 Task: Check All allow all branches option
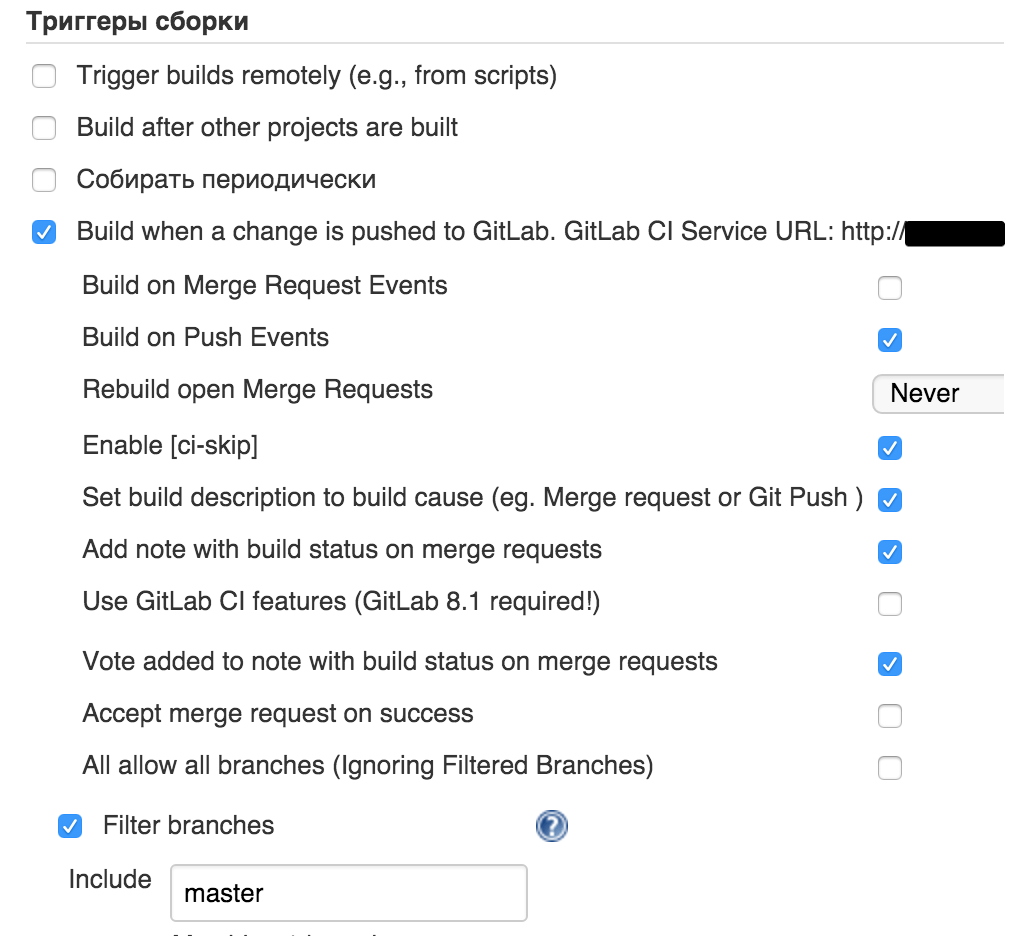coord(889,768)
